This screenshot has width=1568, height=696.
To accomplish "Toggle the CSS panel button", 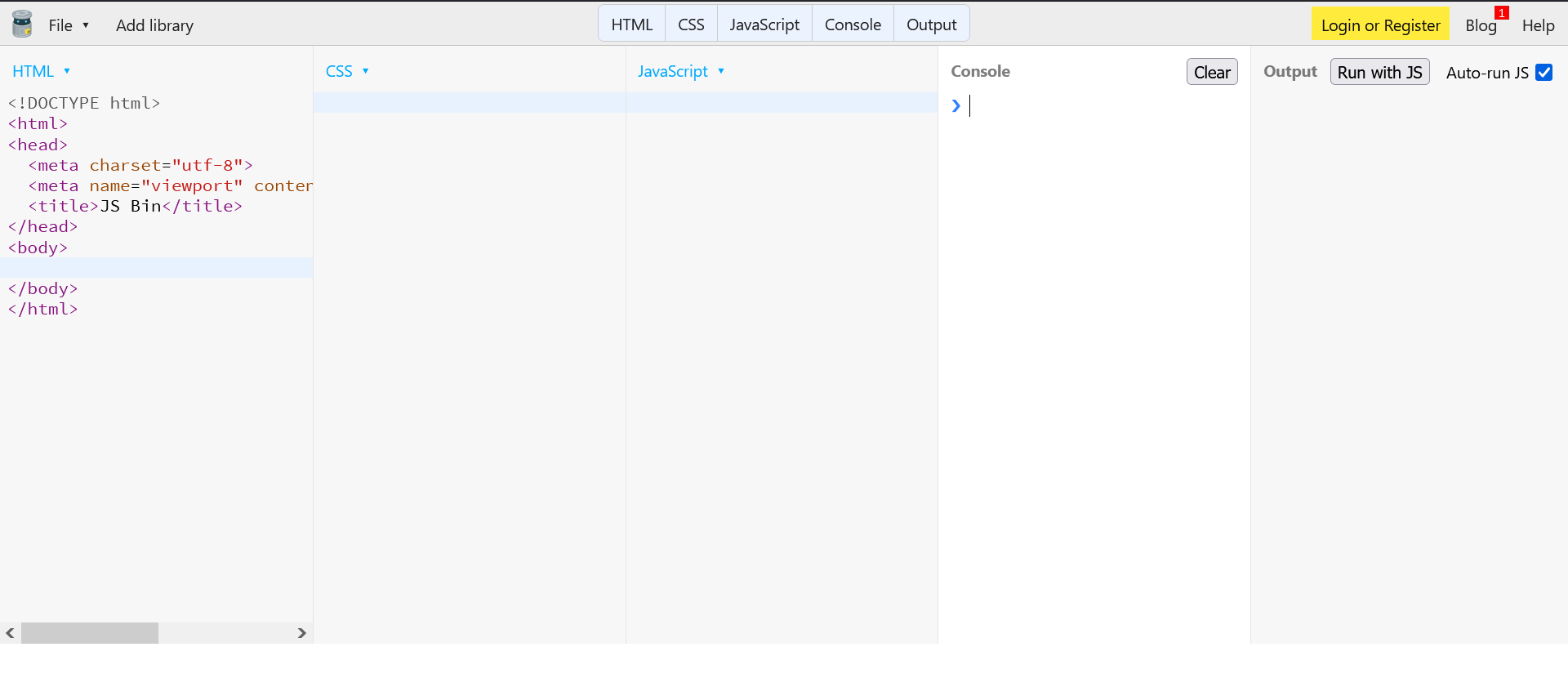I will click(691, 25).
